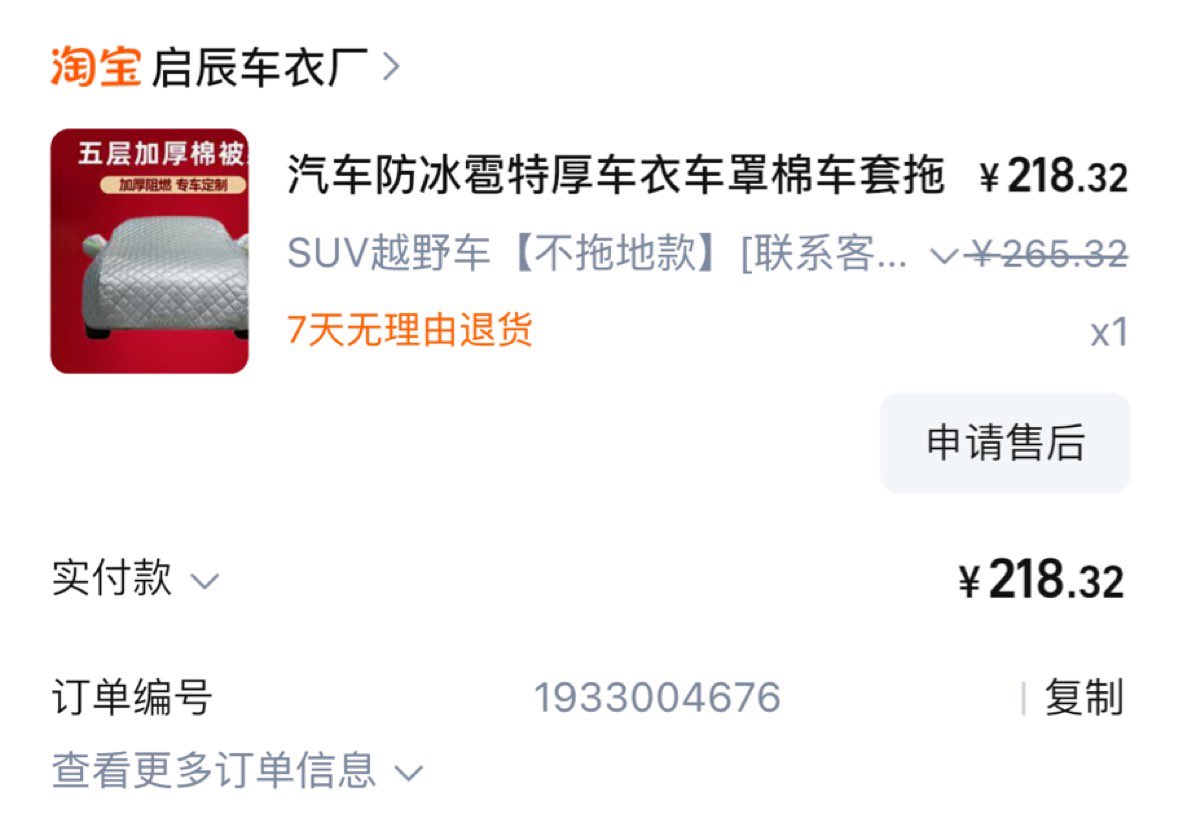
Task: Select the SUV越野车【不拖地款】specification text
Action: pos(597,253)
